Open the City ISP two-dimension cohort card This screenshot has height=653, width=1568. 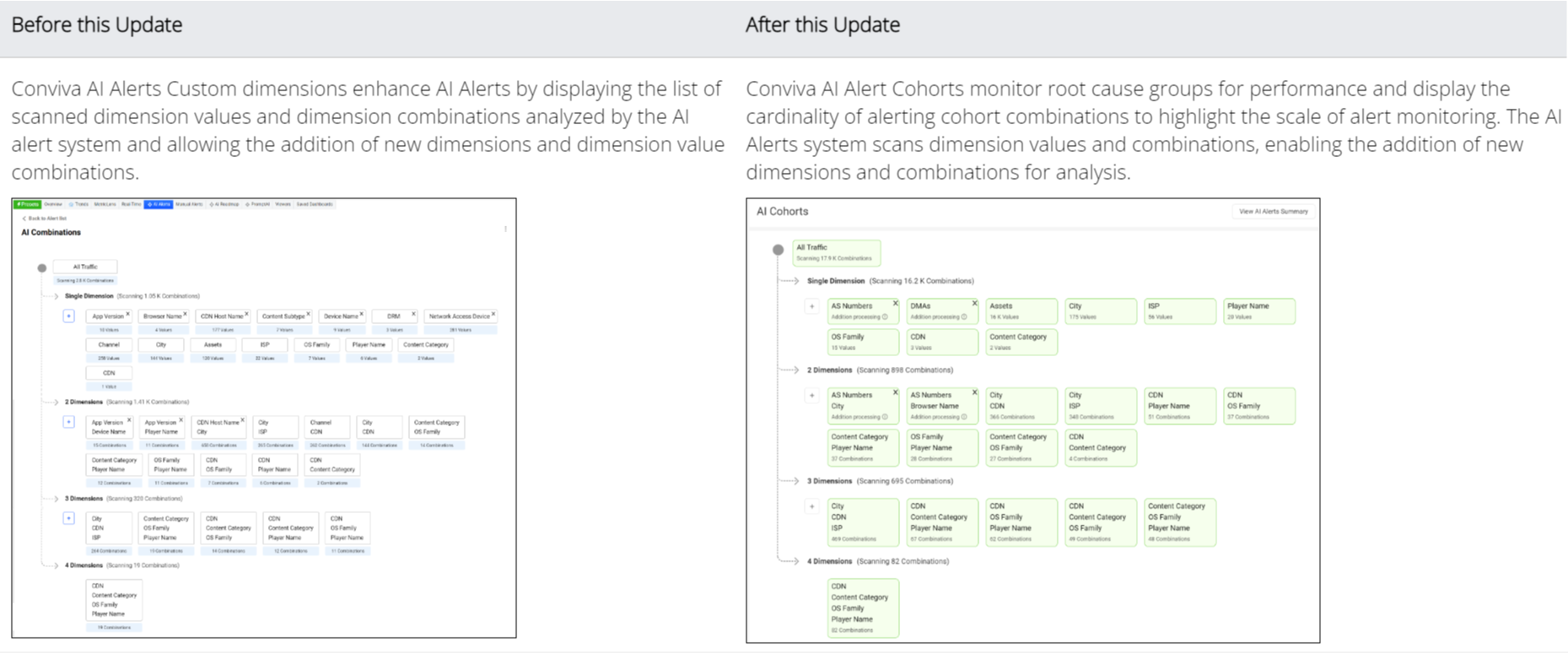[1100, 406]
